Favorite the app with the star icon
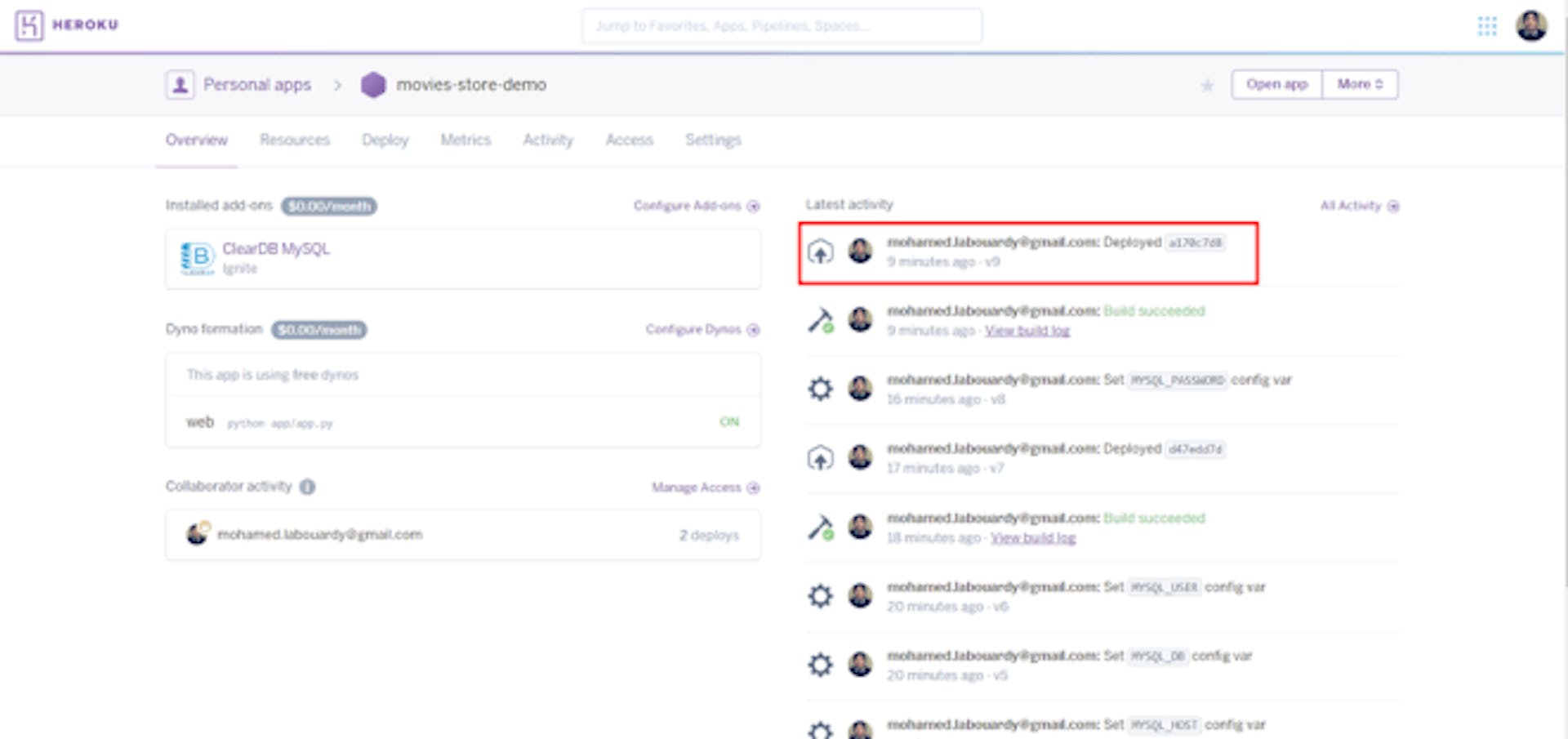Image resolution: width=1568 pixels, height=739 pixels. tap(1207, 85)
